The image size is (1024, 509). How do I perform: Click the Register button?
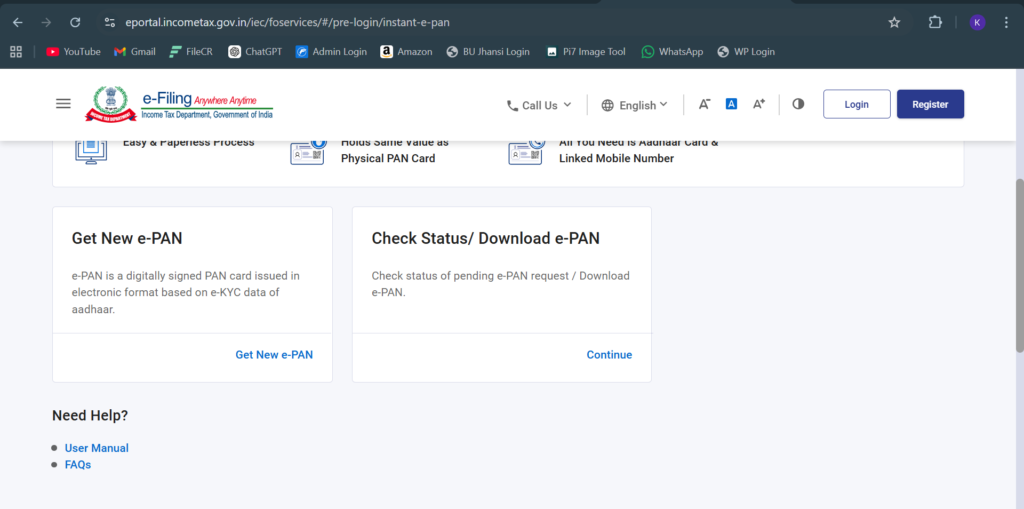pos(930,104)
